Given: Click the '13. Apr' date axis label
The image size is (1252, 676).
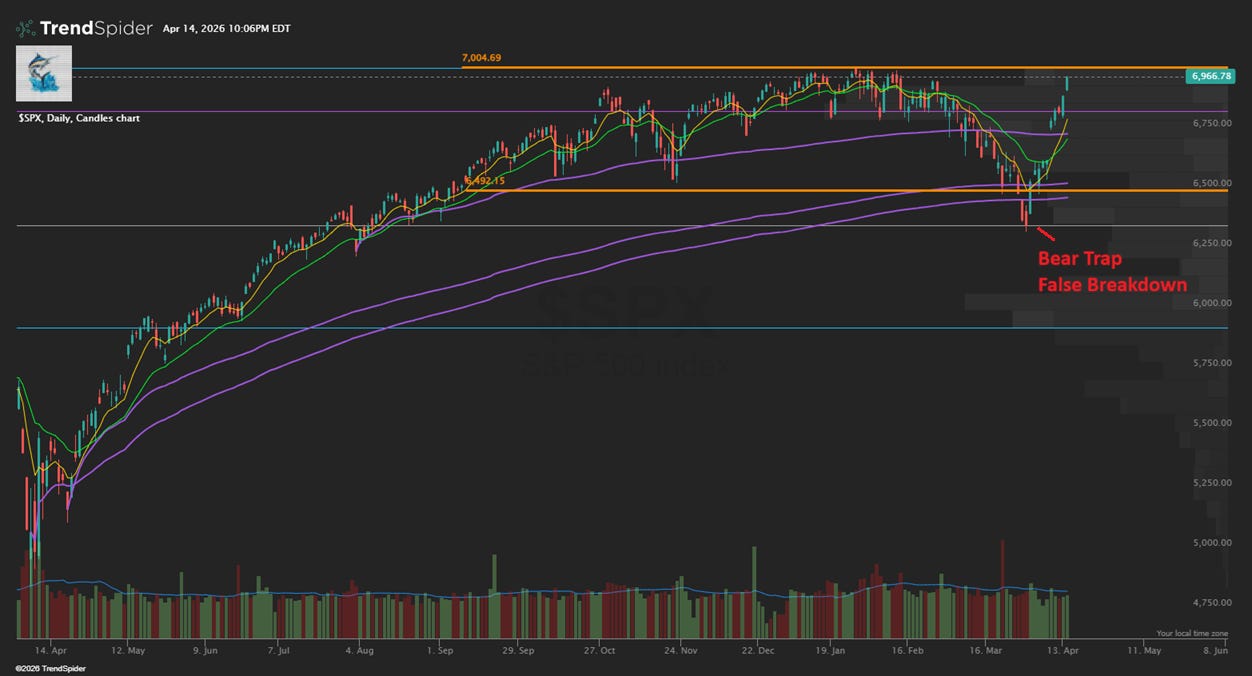Looking at the screenshot, I should [1064, 649].
